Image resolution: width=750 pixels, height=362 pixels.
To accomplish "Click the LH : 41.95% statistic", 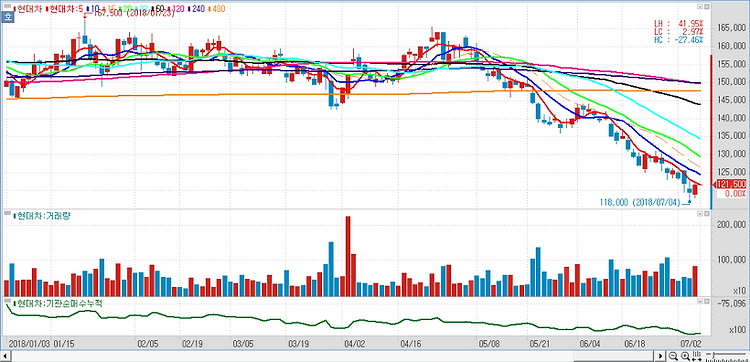I will 679,23.
